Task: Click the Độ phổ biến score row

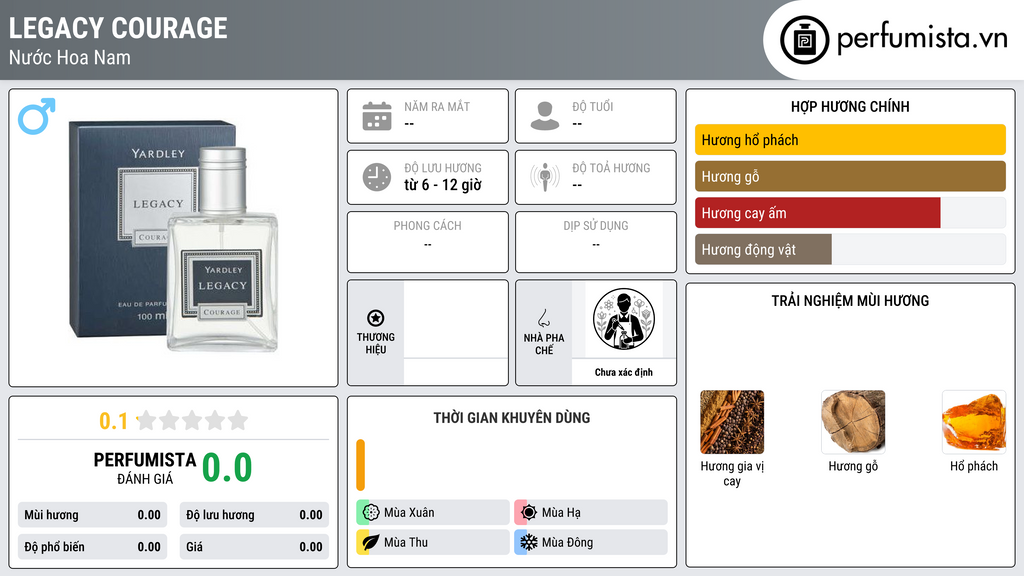Action: (x=93, y=547)
